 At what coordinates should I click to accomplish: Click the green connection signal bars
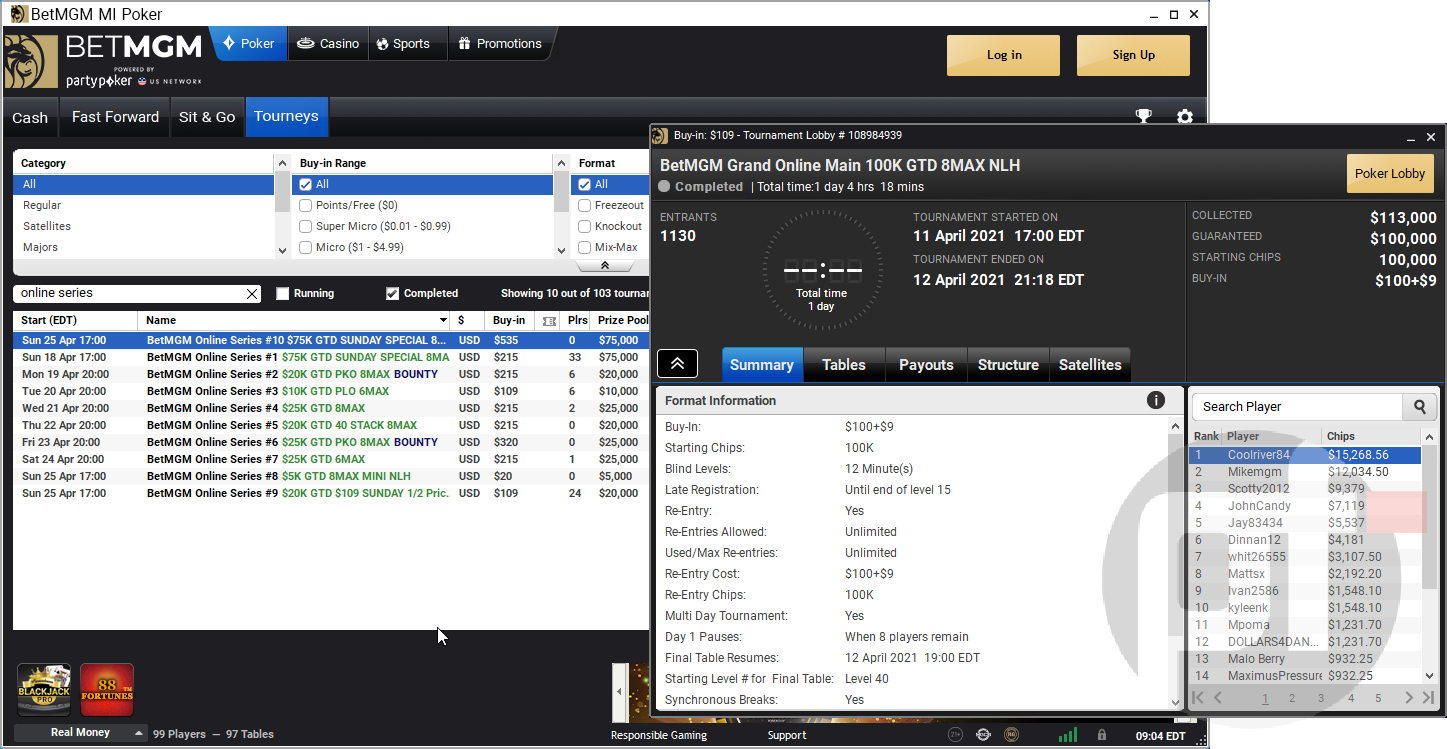(1069, 735)
